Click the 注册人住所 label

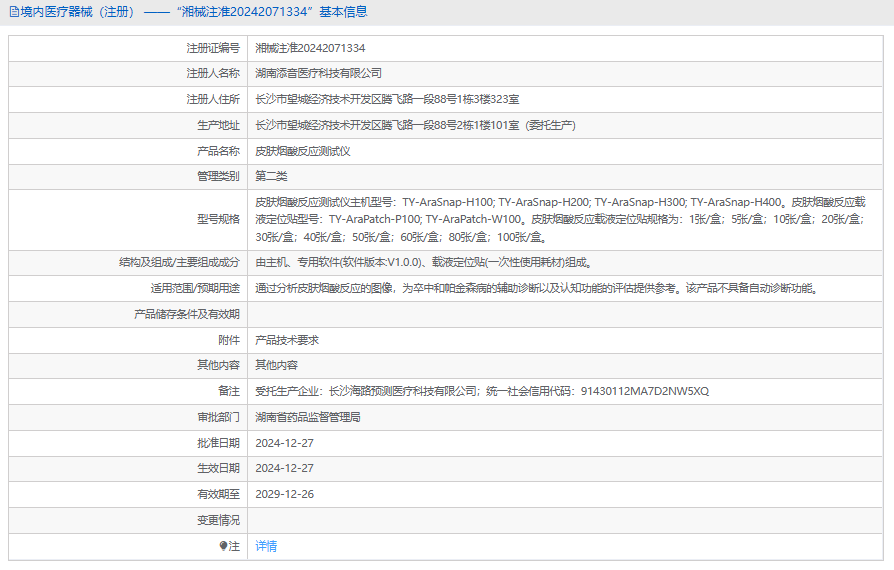pyautogui.click(x=213, y=99)
